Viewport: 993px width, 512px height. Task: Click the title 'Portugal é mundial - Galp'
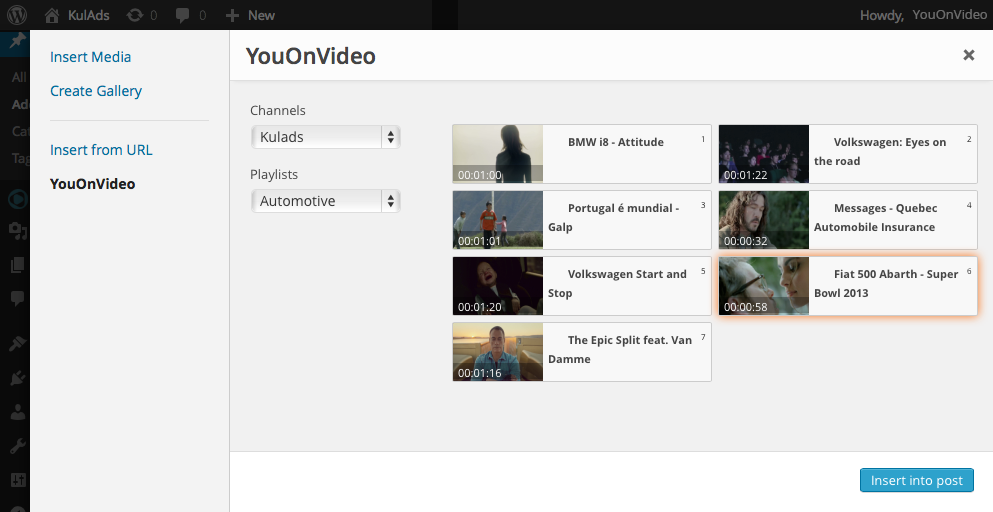pyautogui.click(x=614, y=217)
